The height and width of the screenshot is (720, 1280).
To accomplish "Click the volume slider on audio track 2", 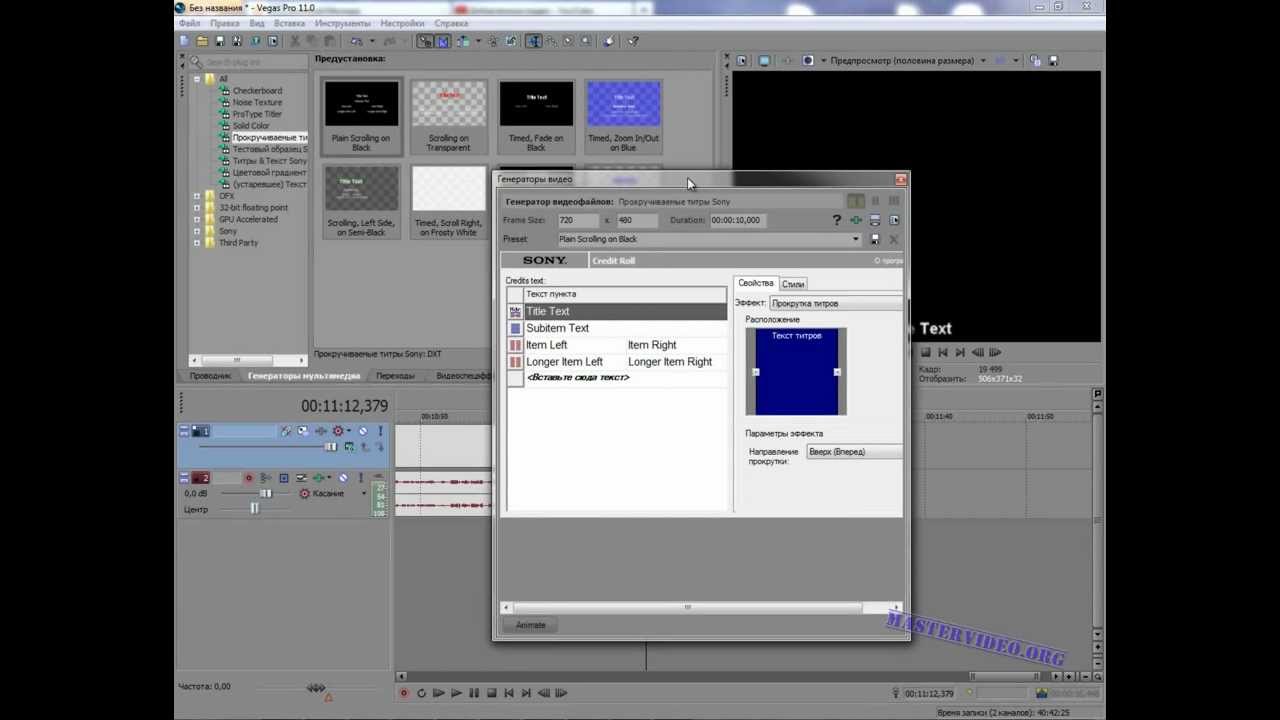I will [265, 493].
